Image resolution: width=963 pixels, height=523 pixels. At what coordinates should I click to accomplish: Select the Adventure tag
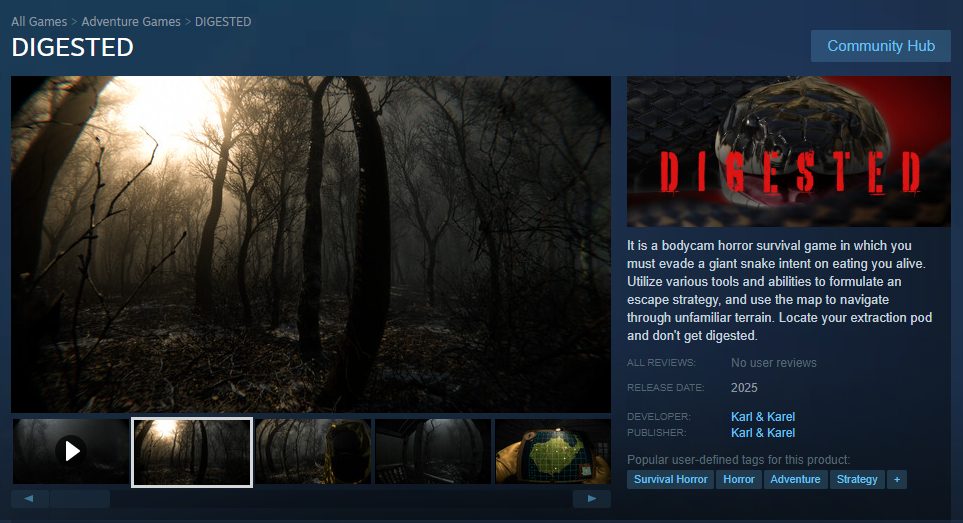[x=795, y=479]
